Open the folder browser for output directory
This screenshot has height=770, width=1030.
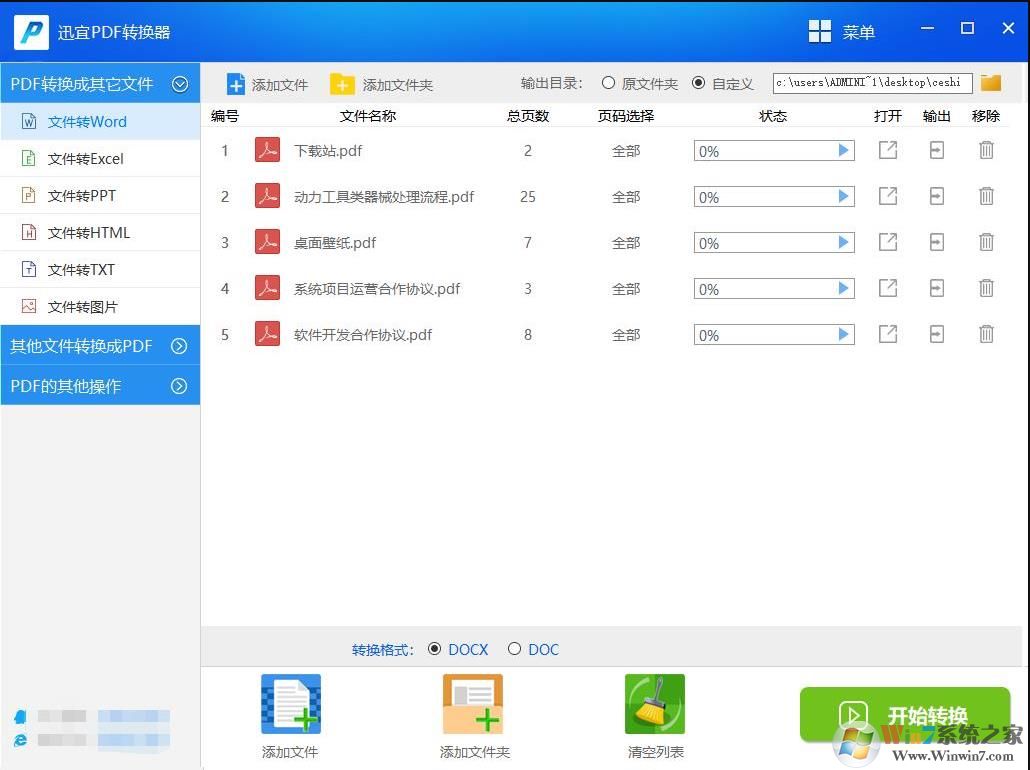point(990,82)
